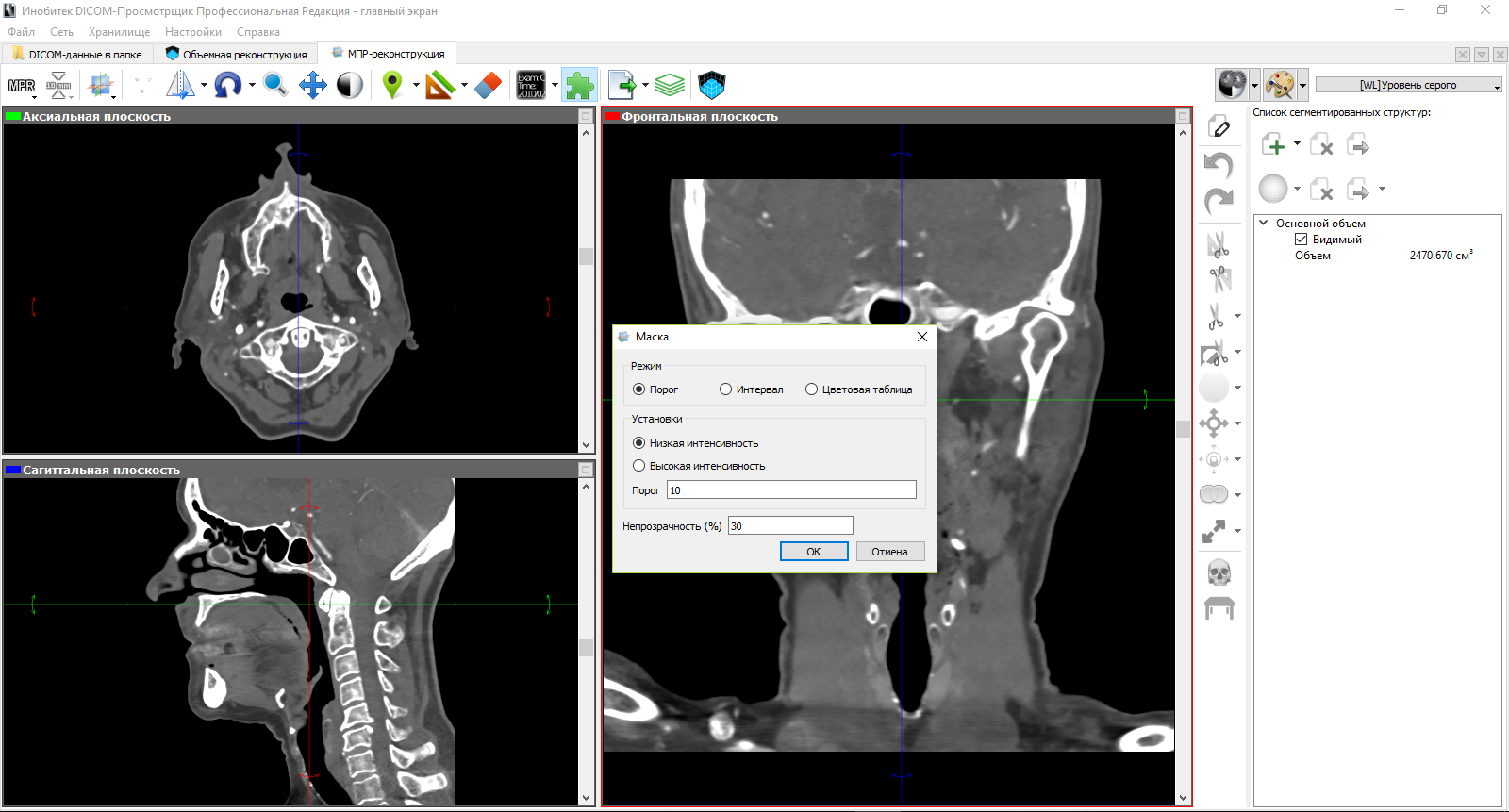Click the axial view vertical scrollbar thumb
Screen dimensions: 1509x812
coord(587,257)
